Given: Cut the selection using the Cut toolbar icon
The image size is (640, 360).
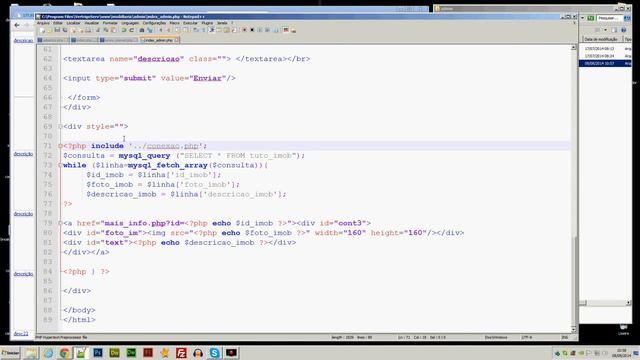Looking at the screenshot, I should click(x=98, y=30).
